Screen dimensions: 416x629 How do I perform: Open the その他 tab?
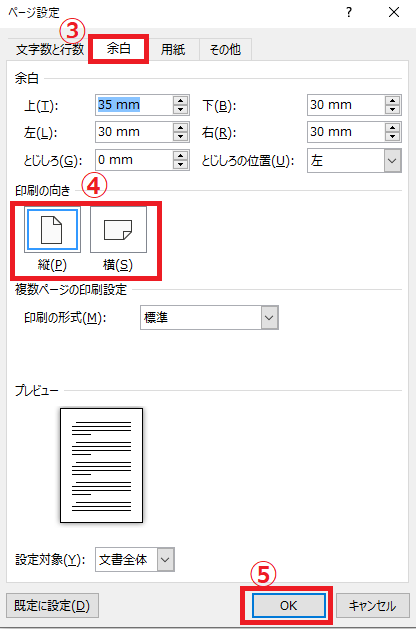coord(225,49)
